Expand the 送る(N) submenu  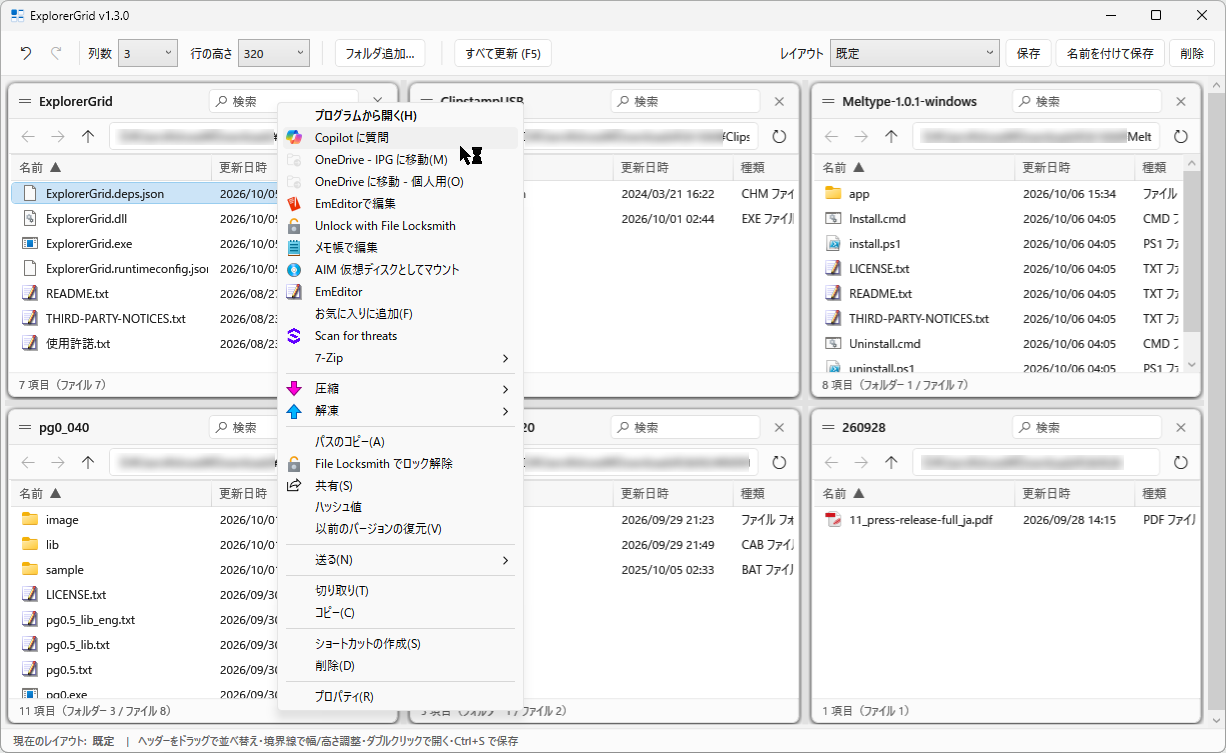point(400,559)
